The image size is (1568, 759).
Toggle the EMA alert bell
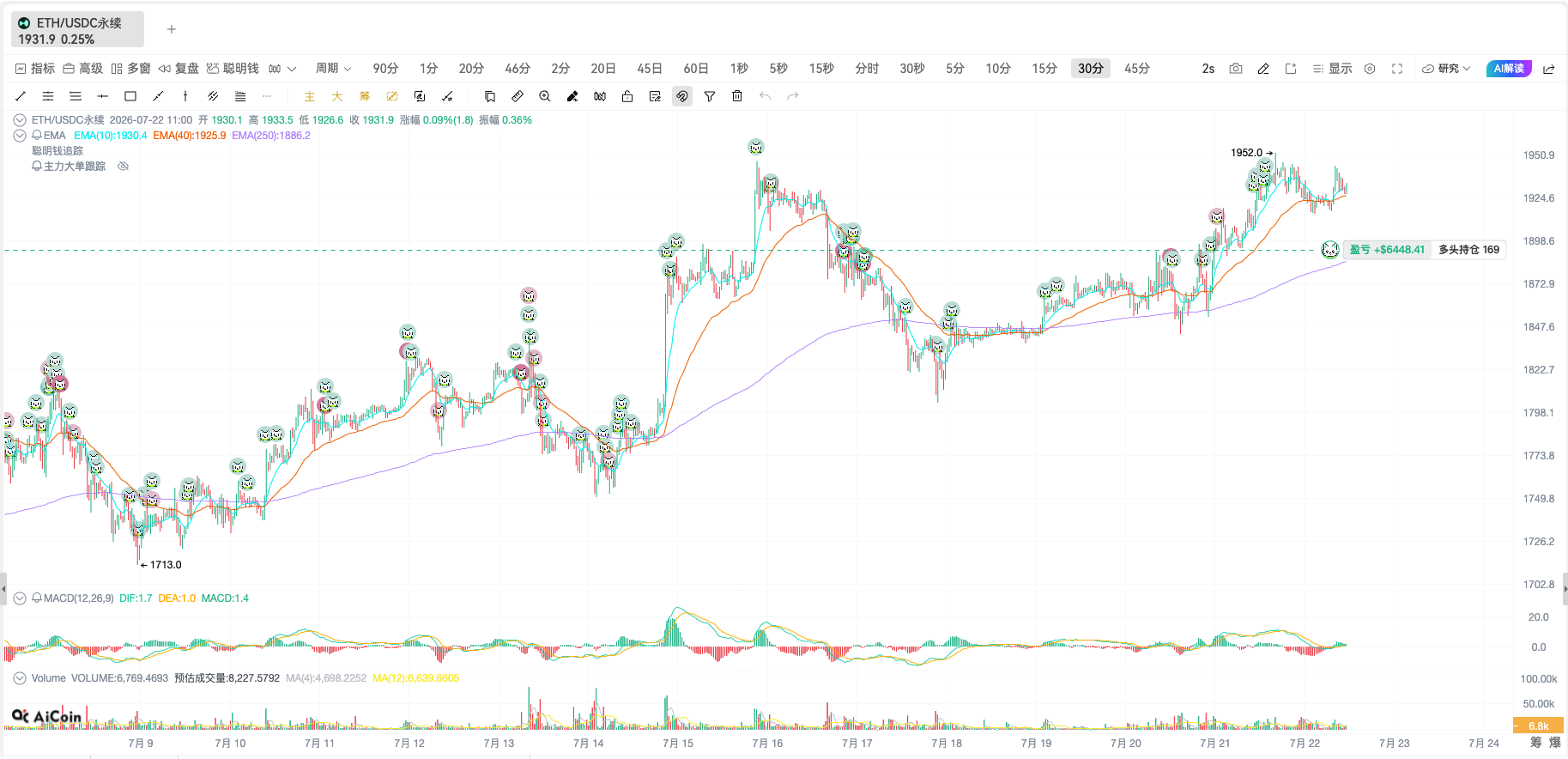[37, 136]
